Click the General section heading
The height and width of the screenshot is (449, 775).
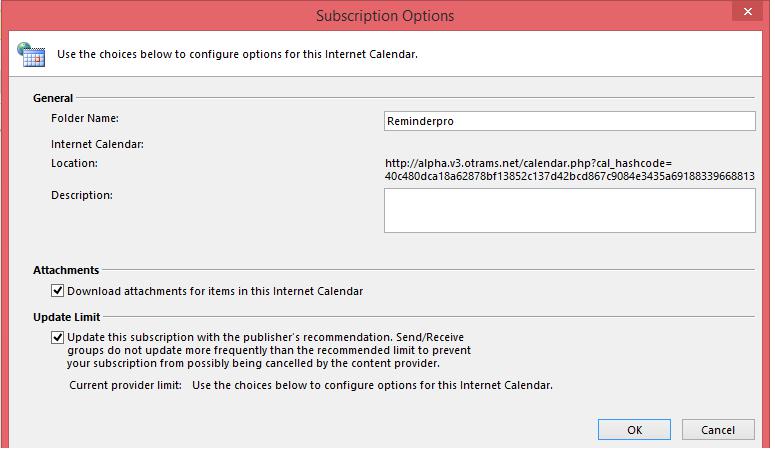point(53,98)
